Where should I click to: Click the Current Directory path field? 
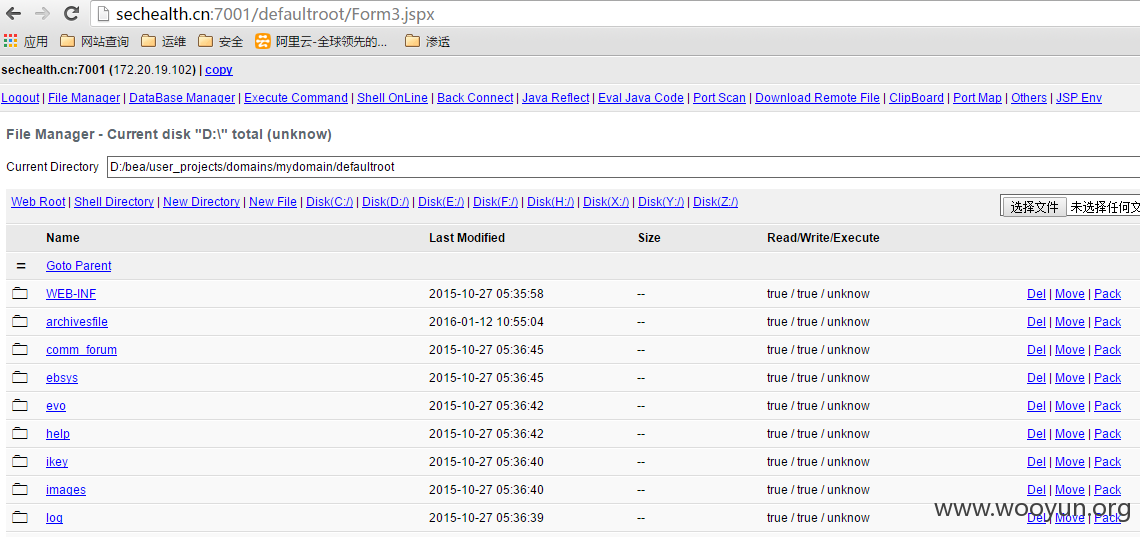(x=623, y=166)
